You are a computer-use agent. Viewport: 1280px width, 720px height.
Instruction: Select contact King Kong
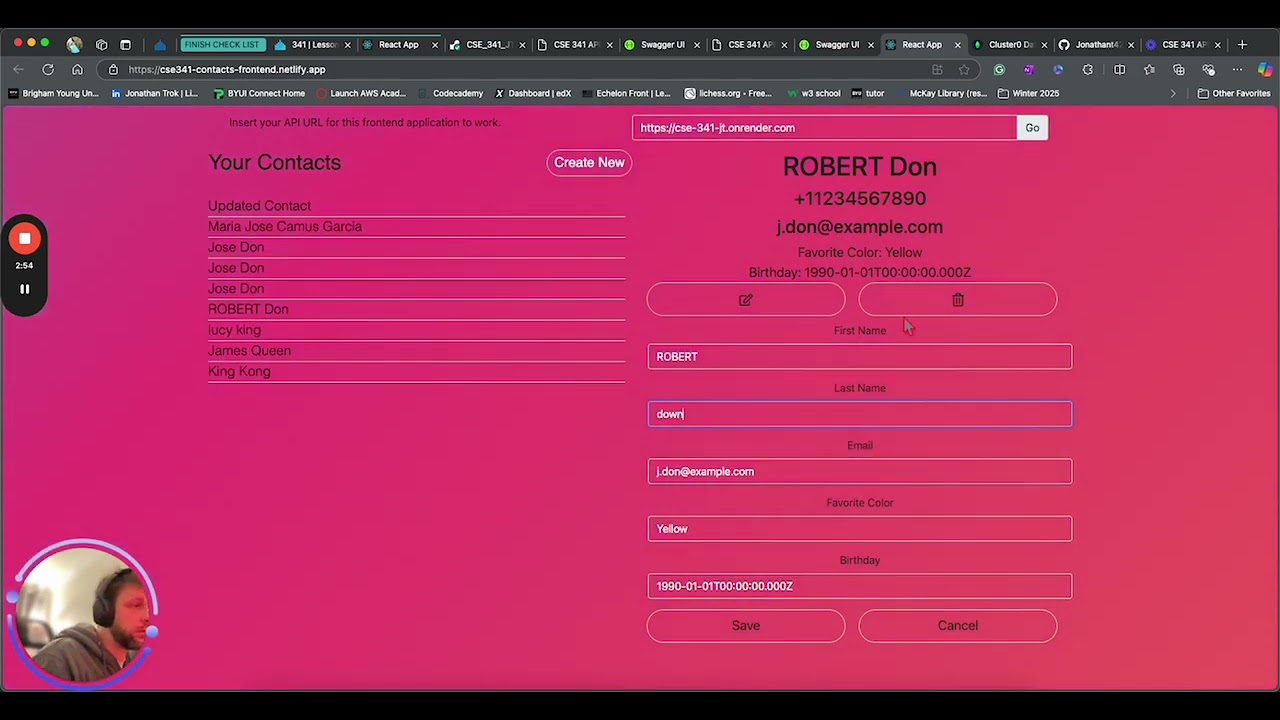416,372
